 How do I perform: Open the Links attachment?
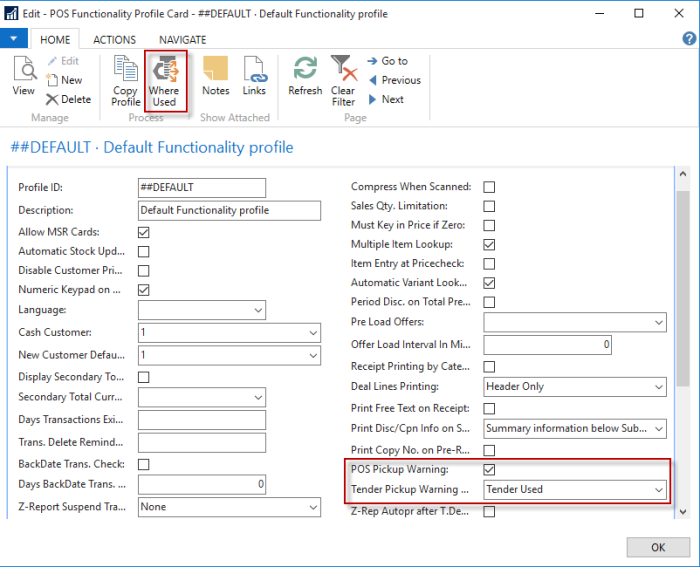pyautogui.click(x=254, y=78)
